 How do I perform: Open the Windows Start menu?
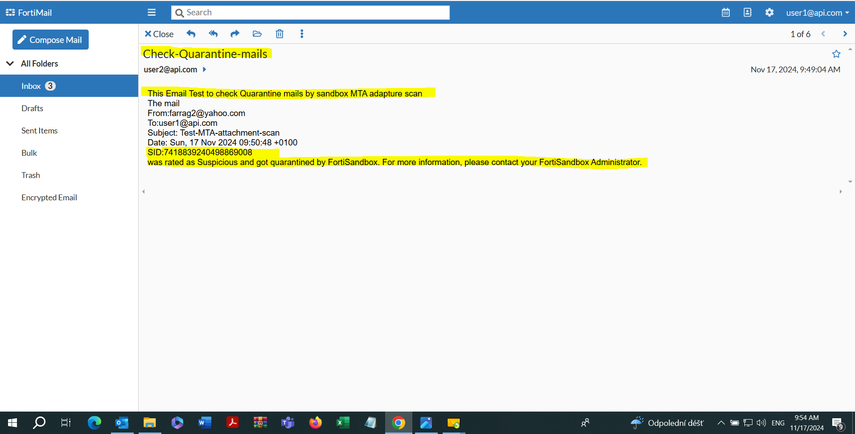point(12,423)
